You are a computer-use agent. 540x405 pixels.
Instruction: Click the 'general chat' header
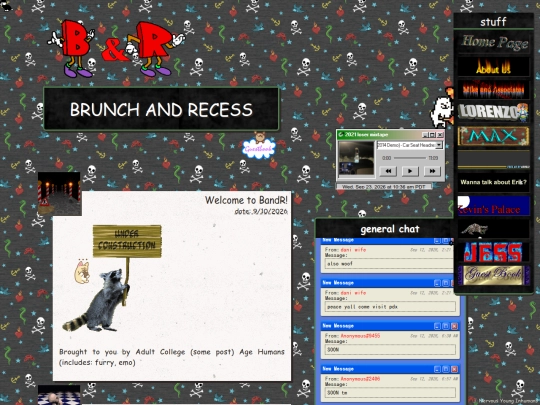pos(390,229)
